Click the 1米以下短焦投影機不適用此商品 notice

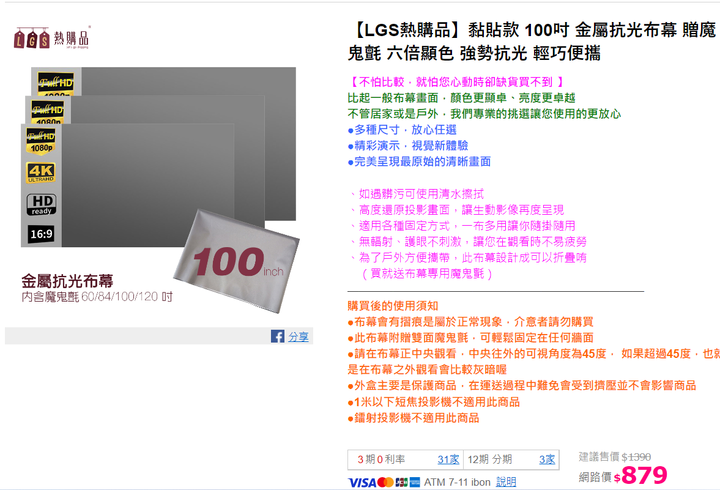point(433,402)
